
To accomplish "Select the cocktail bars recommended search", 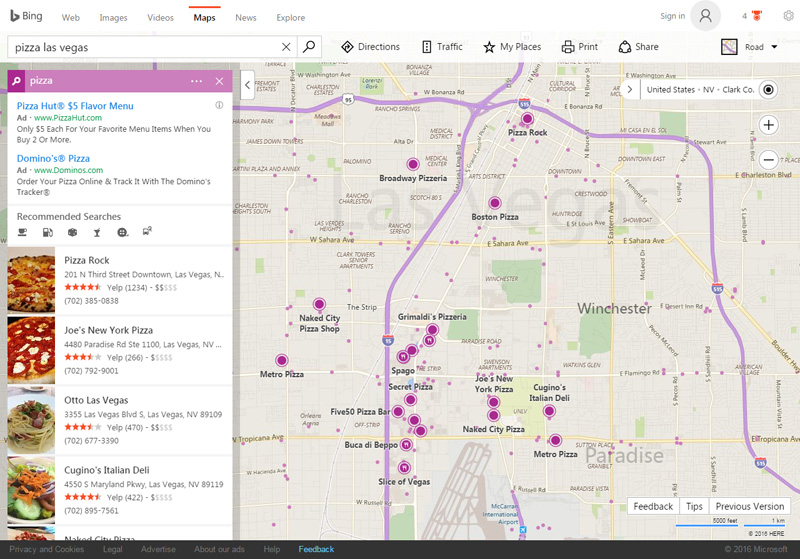I will tap(97, 233).
